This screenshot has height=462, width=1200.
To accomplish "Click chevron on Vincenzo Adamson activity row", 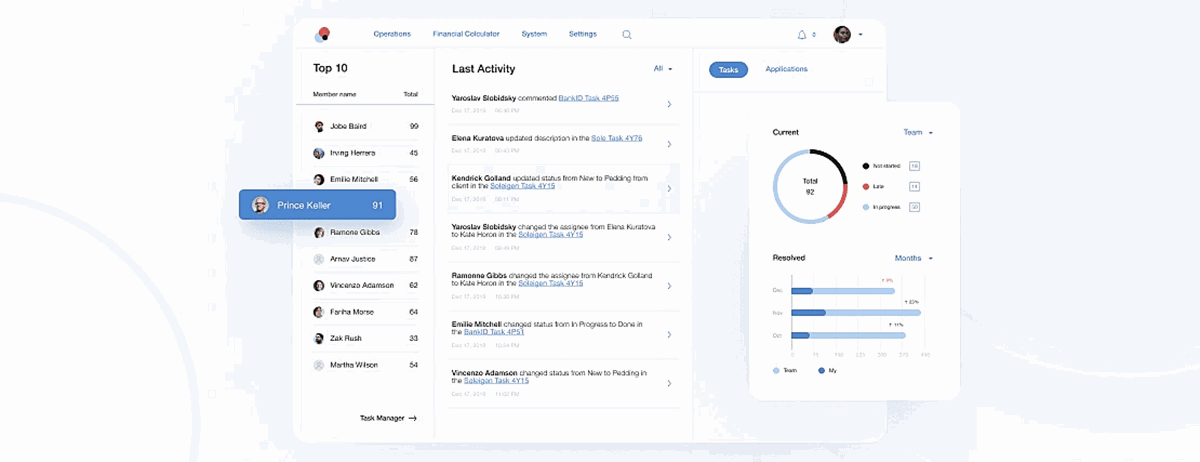I will 669,382.
